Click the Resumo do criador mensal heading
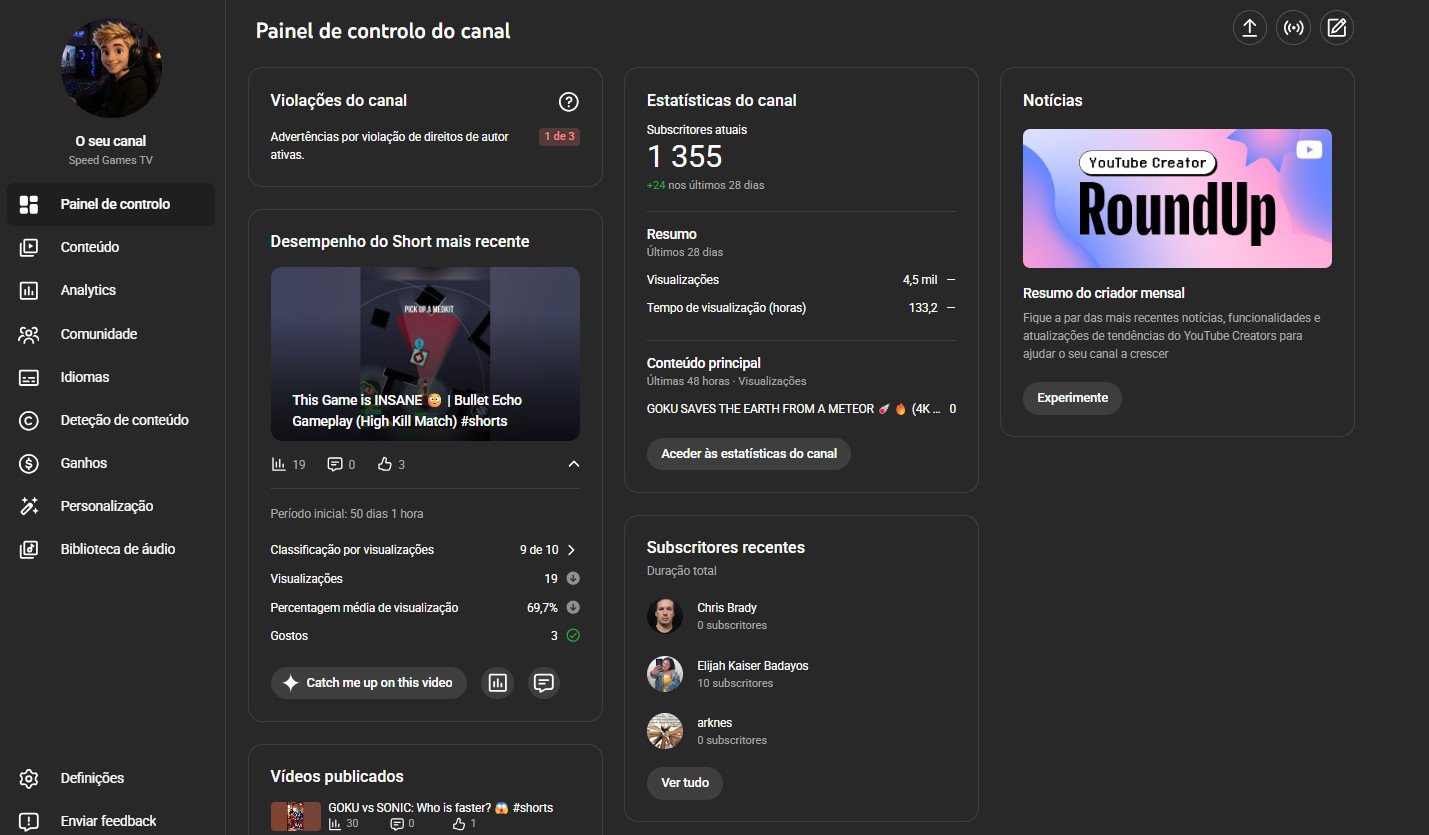This screenshot has width=1429, height=835. (x=1103, y=294)
